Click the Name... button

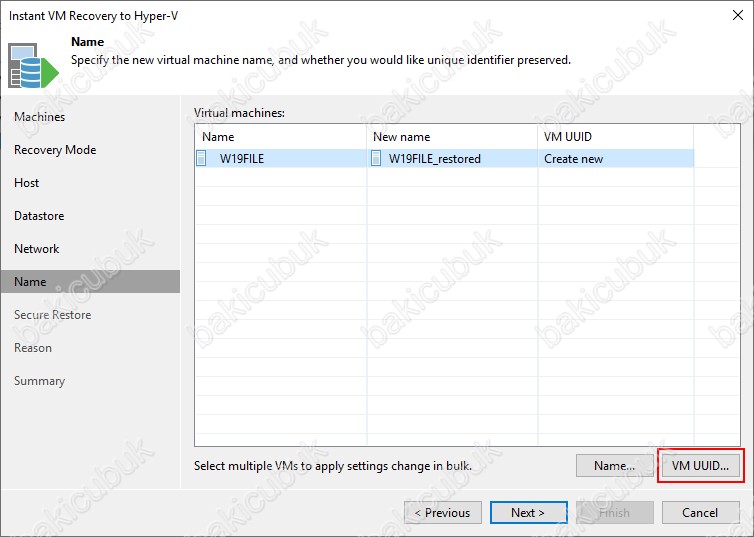pos(614,465)
